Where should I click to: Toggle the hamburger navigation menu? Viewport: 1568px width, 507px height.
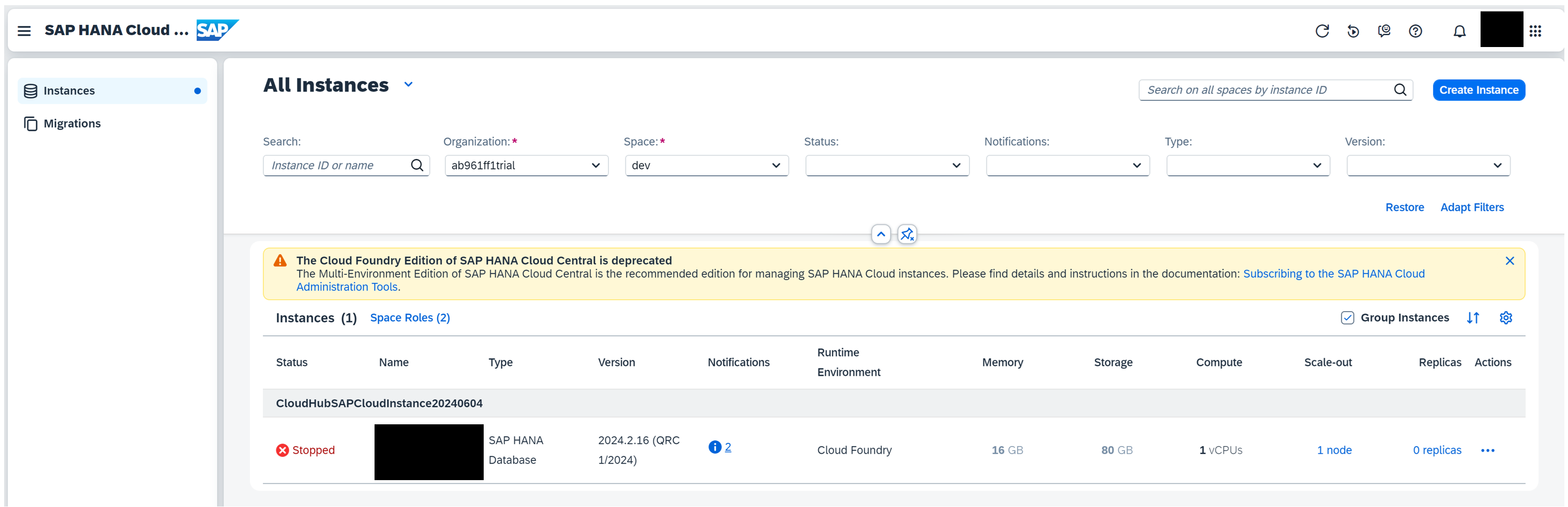click(24, 30)
